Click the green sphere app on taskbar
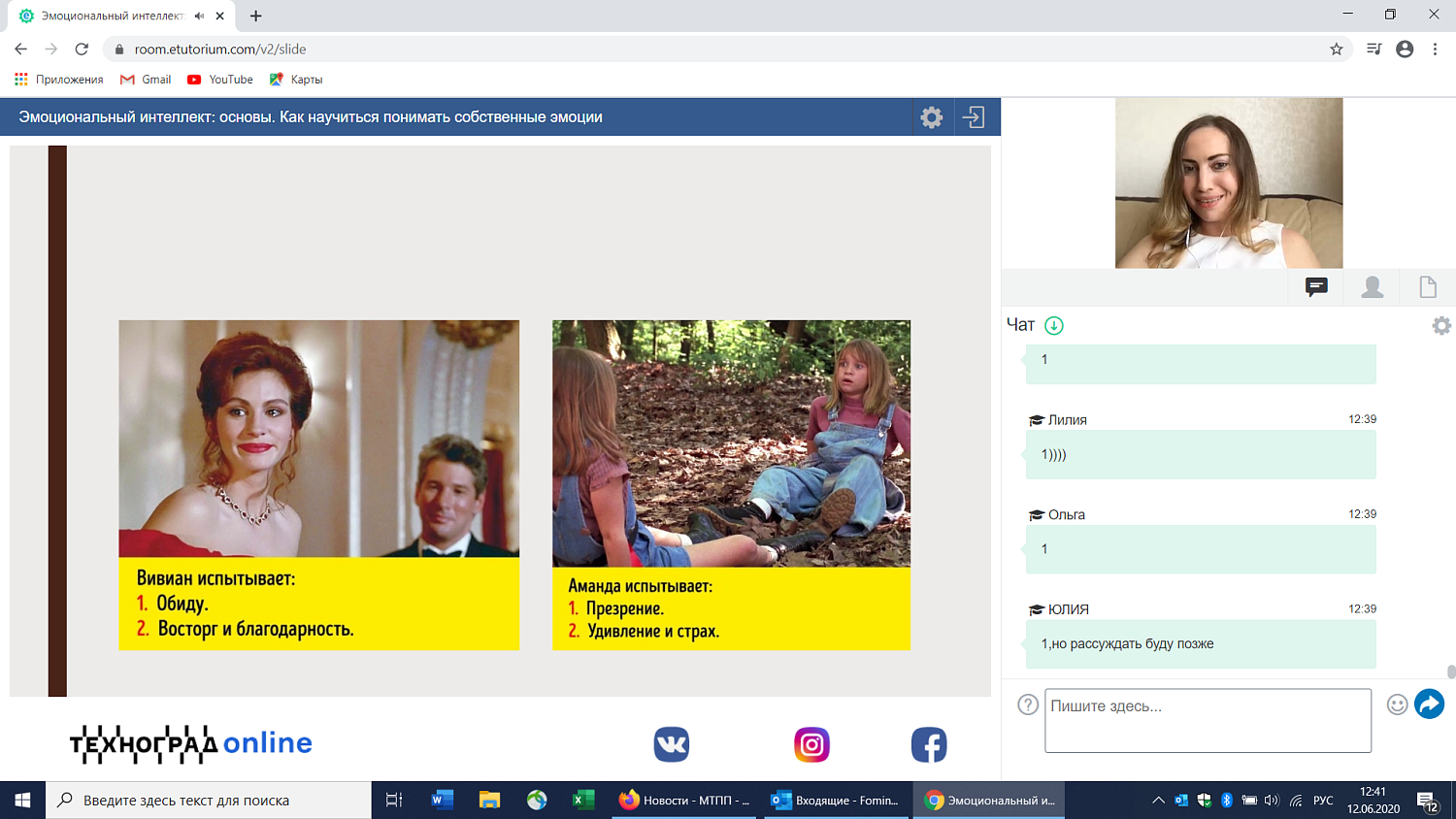This screenshot has height=819, width=1456. coord(537,801)
